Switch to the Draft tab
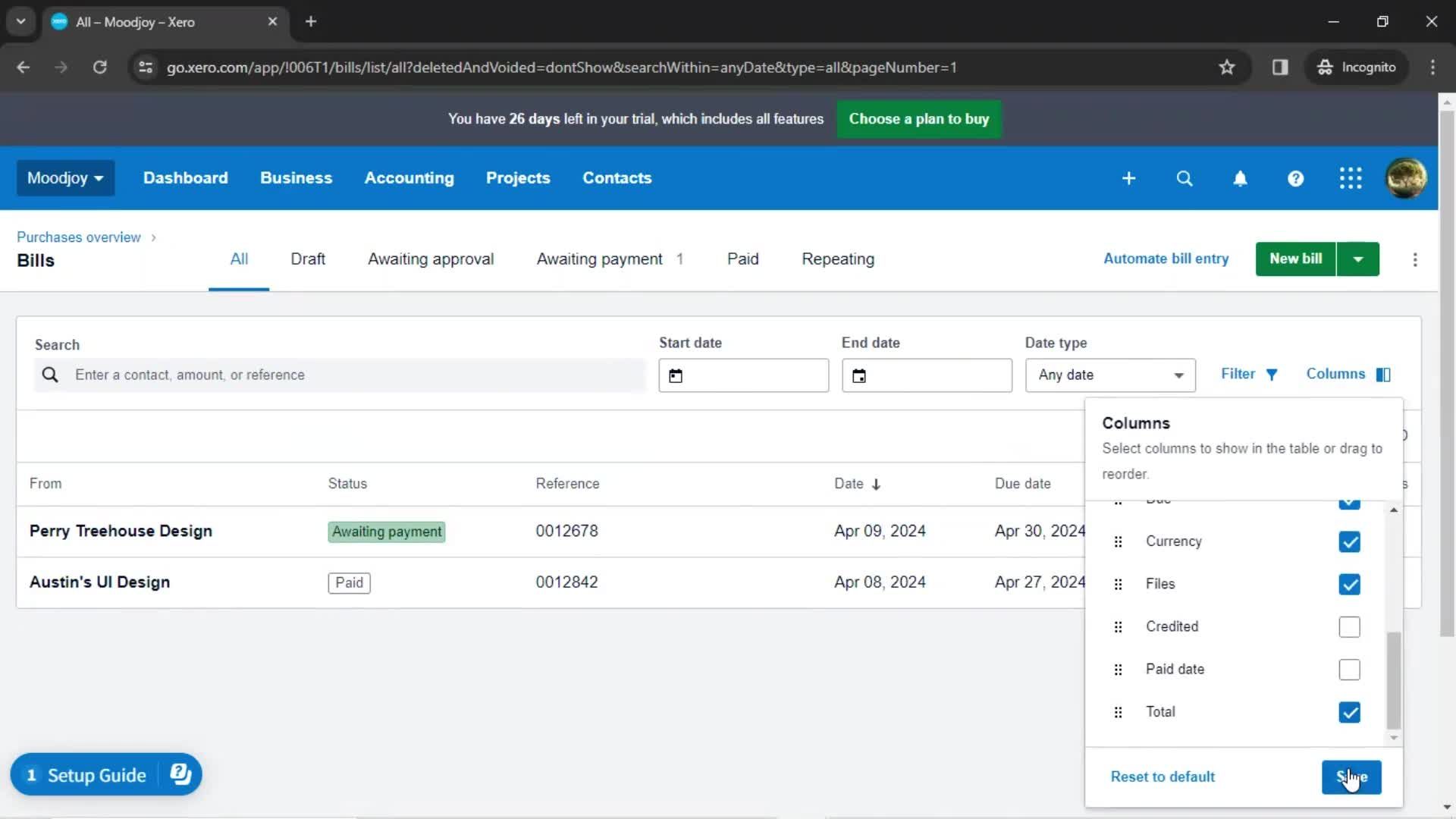1456x819 pixels. tap(308, 259)
